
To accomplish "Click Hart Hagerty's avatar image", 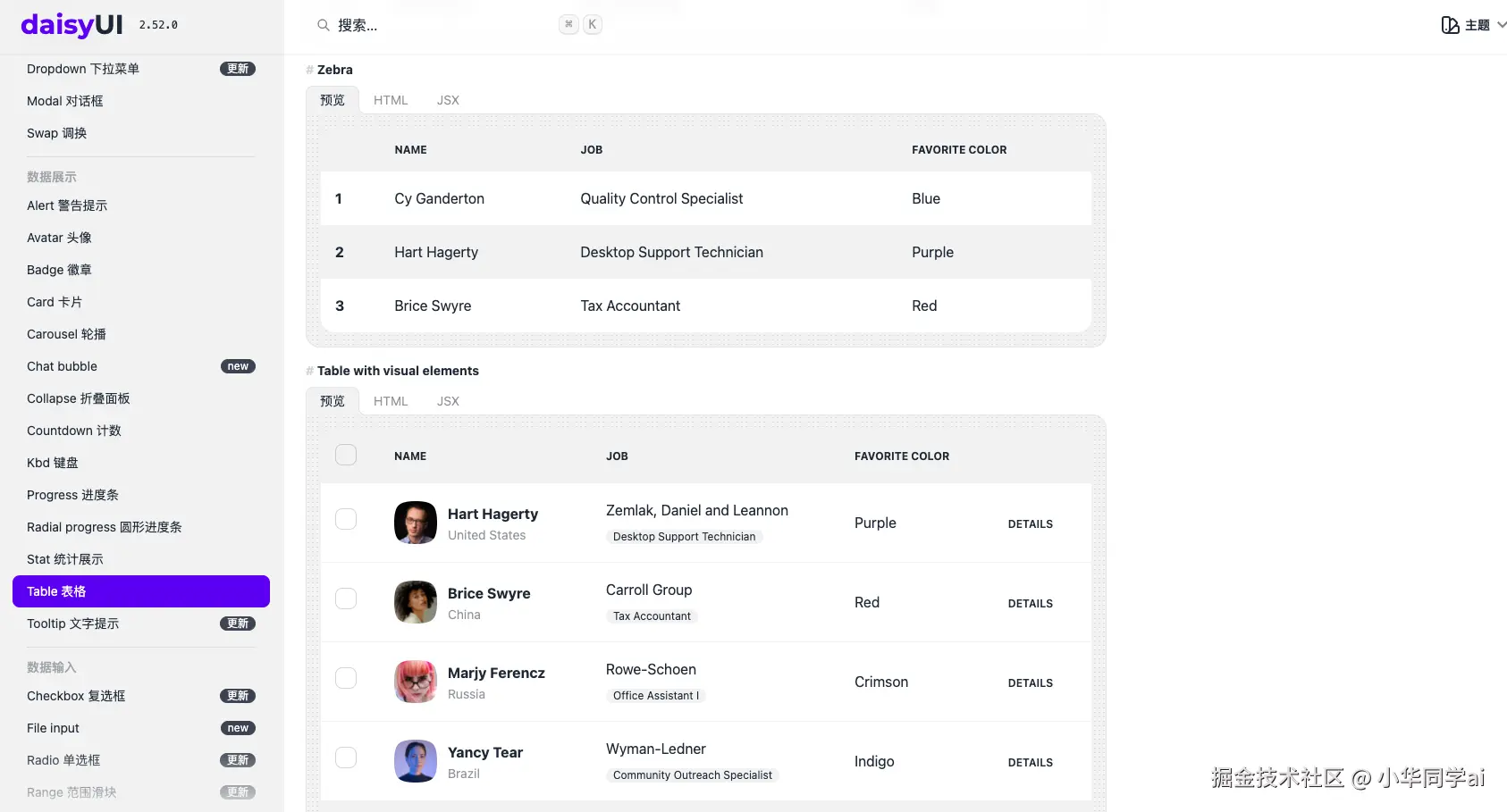I will 415,523.
